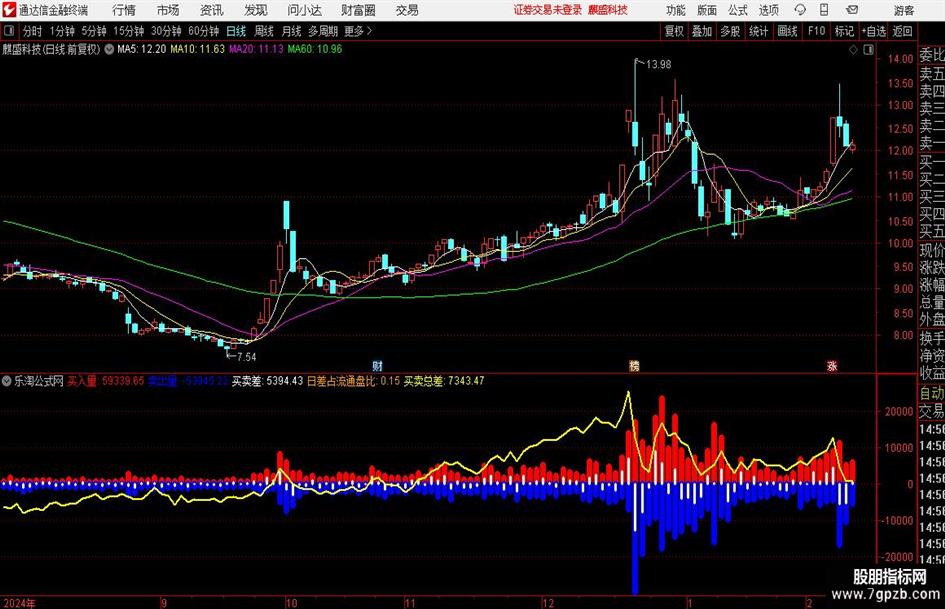The image size is (945, 609).
Task: Open the 问小达 menu
Action: coord(304,10)
